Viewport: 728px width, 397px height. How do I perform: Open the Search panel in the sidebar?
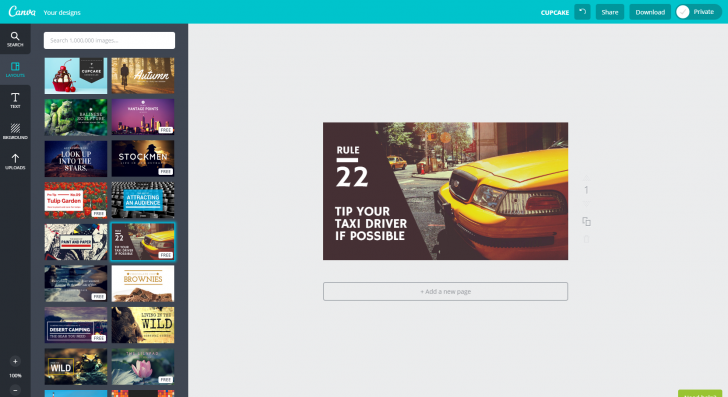(15, 39)
